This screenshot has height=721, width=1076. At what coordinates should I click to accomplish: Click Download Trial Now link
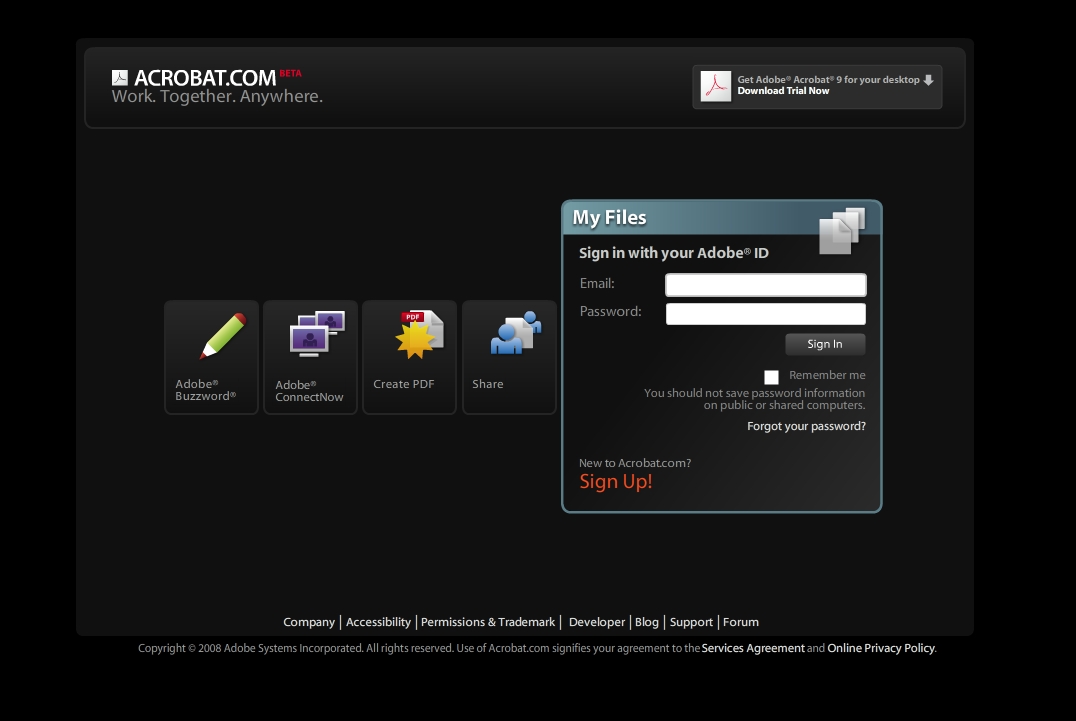pos(783,91)
